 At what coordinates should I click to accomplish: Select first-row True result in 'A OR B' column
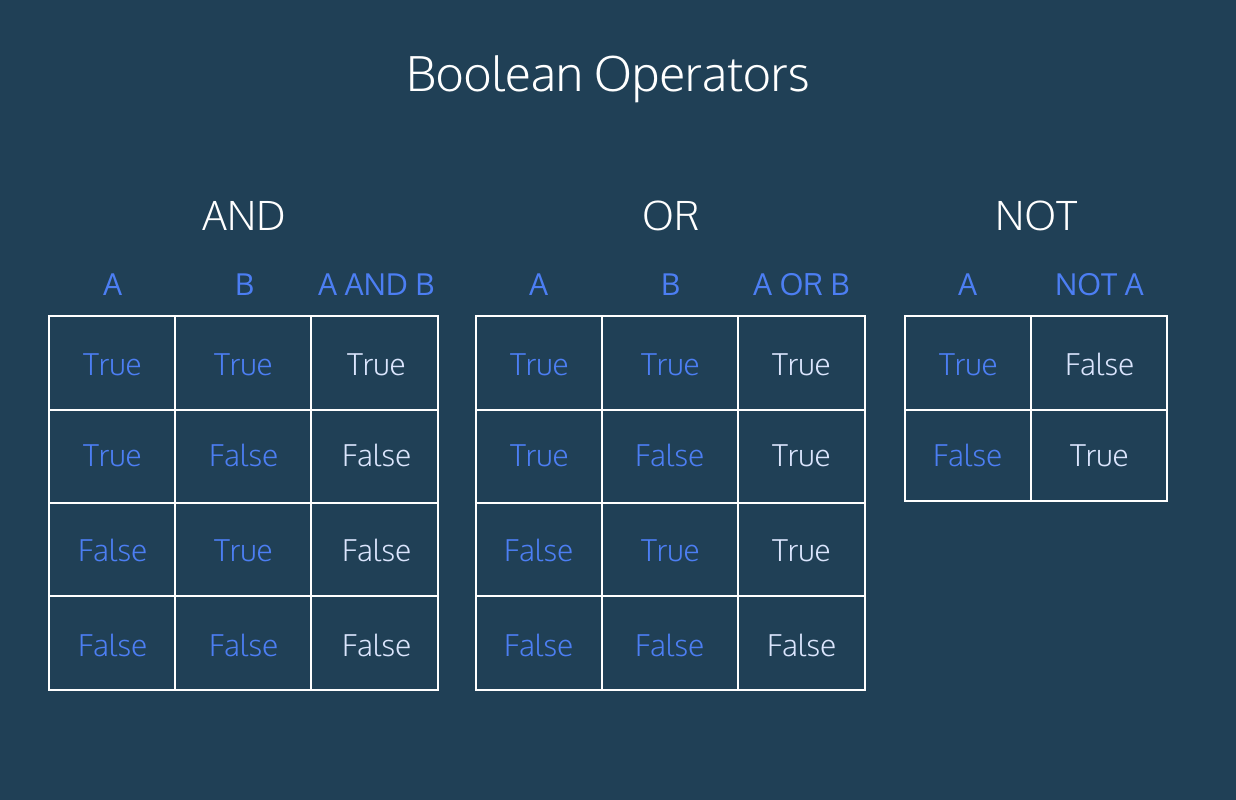point(801,364)
